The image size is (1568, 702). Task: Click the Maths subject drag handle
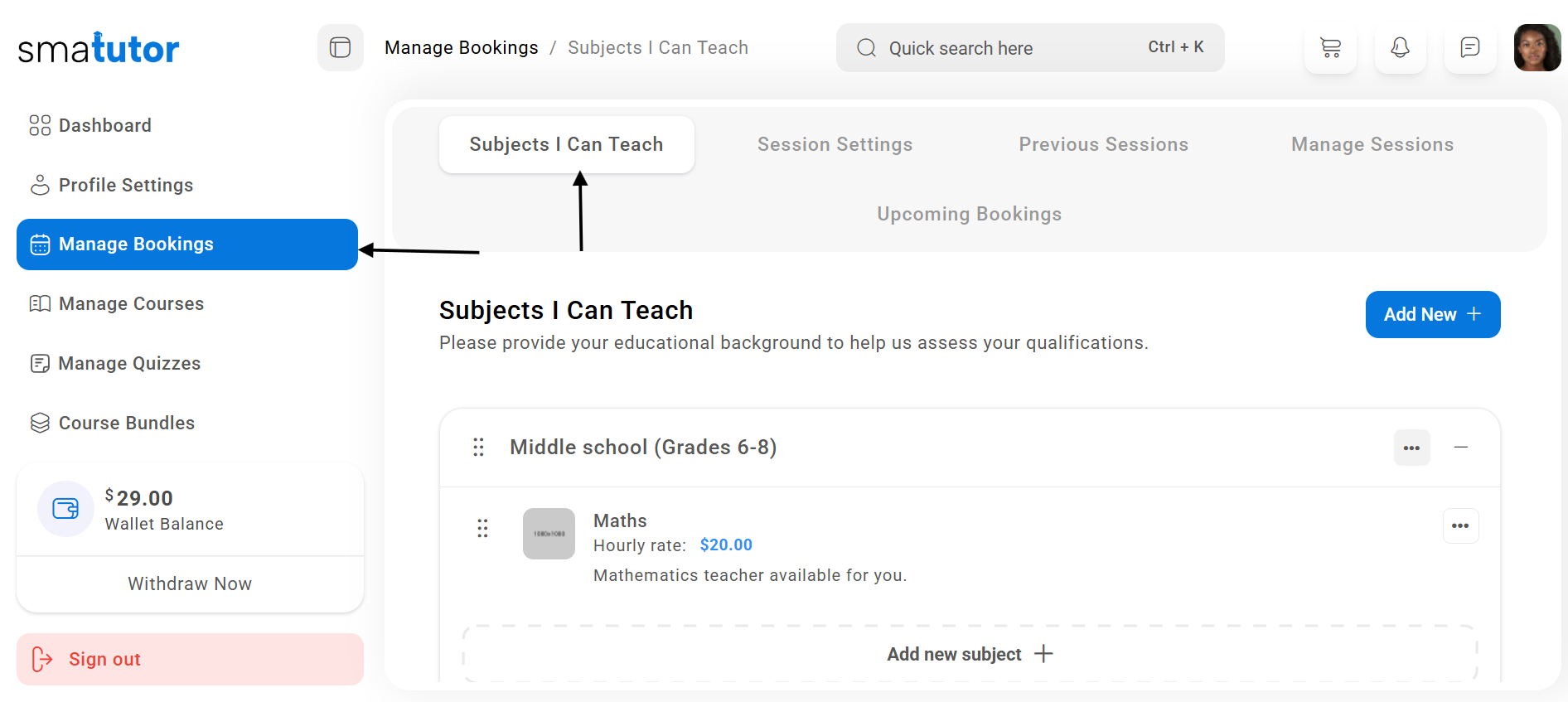[482, 528]
